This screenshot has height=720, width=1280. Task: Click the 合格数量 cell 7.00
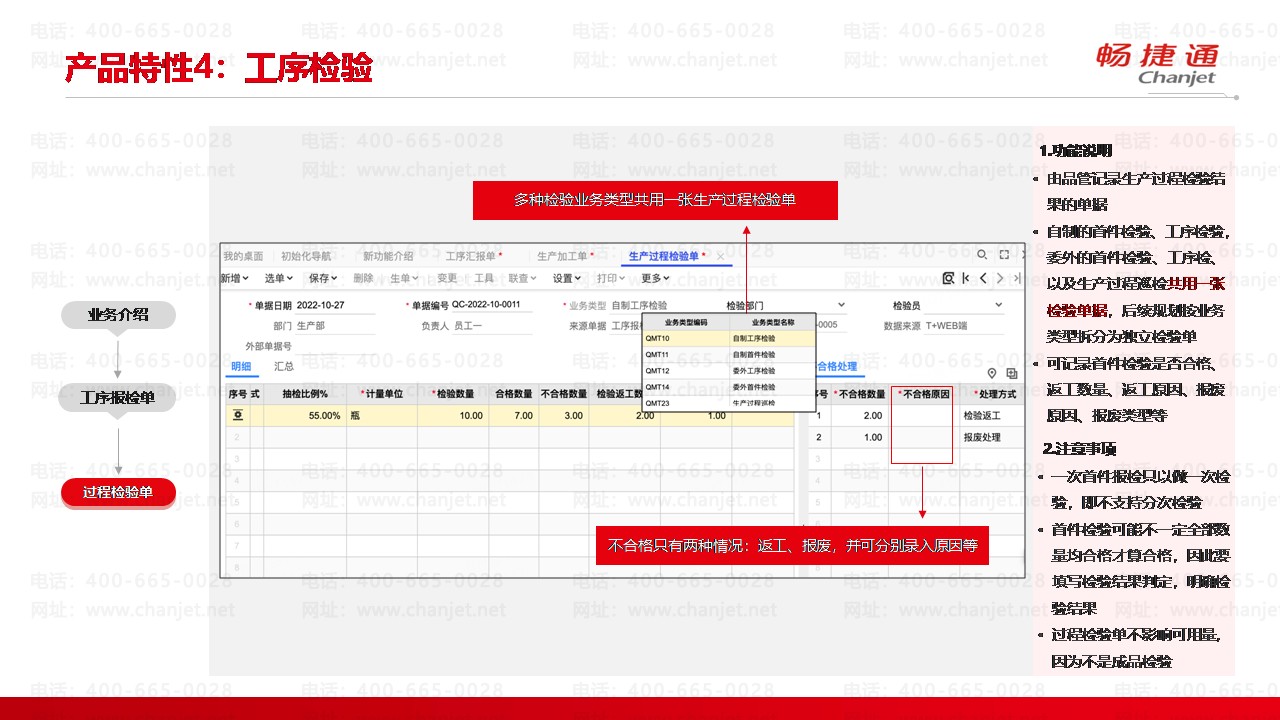514,415
